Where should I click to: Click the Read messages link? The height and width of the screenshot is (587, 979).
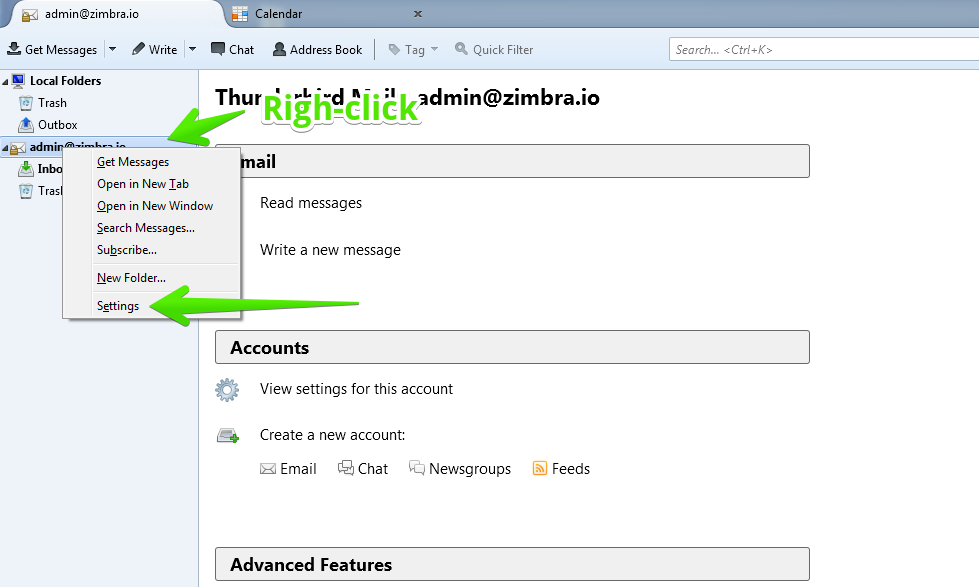pos(311,203)
